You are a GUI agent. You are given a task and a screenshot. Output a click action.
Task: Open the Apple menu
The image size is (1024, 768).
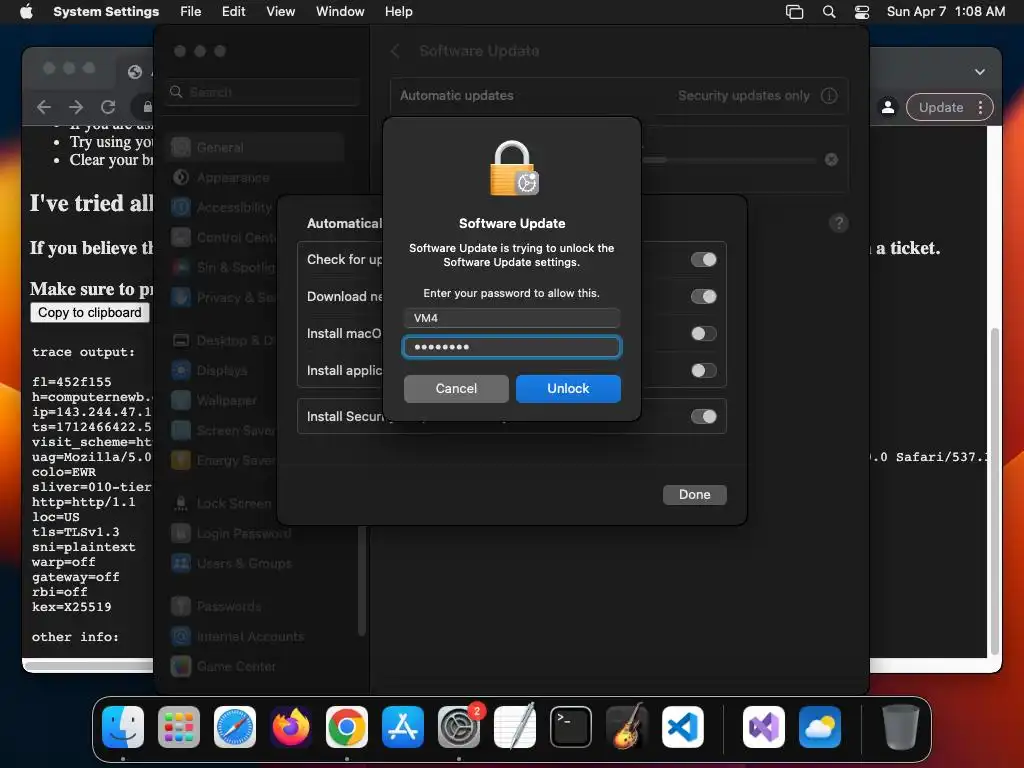[x=26, y=12]
